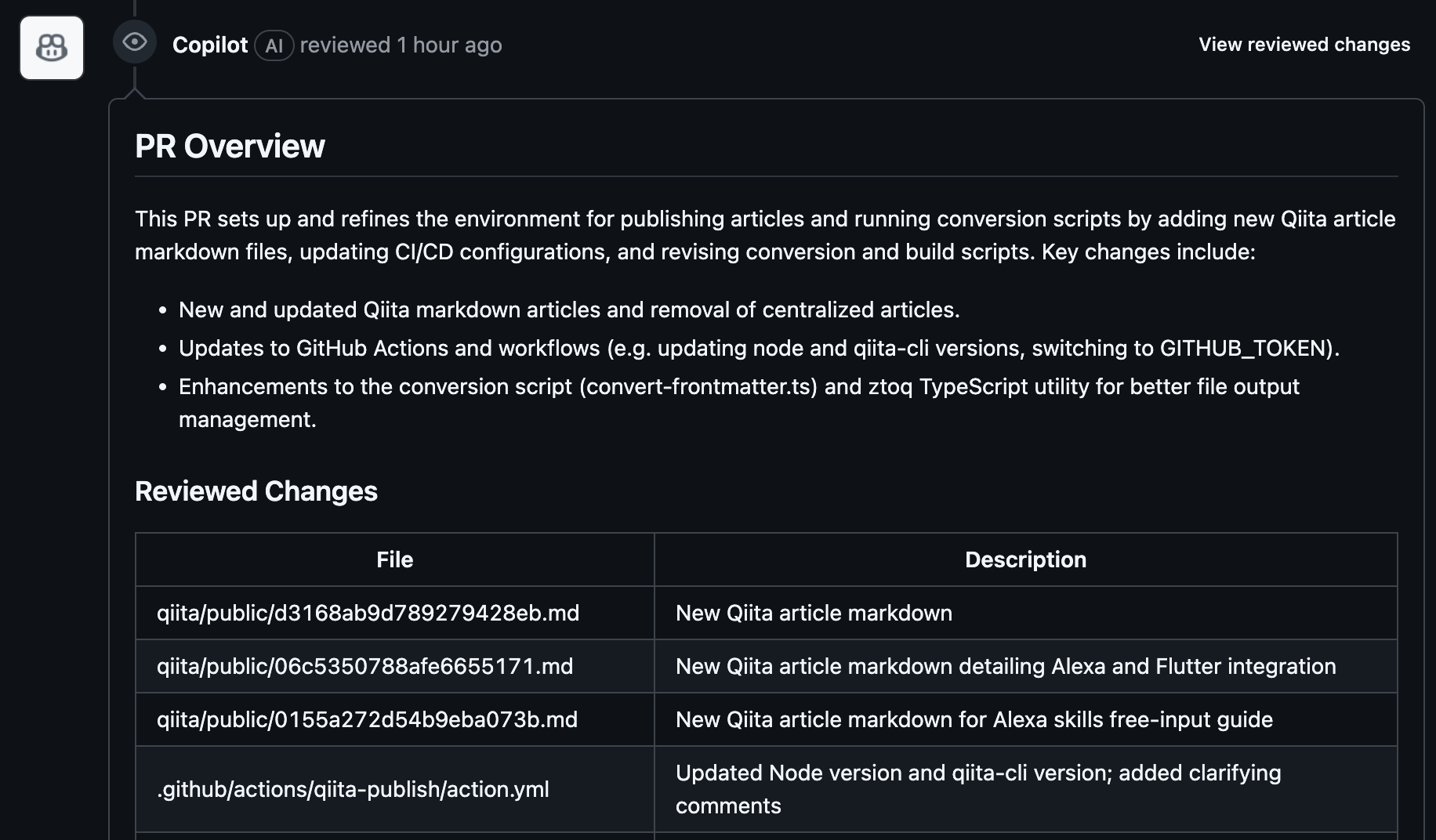Open the Copilot author profile link
This screenshot has height=840, width=1436.
click(x=209, y=45)
